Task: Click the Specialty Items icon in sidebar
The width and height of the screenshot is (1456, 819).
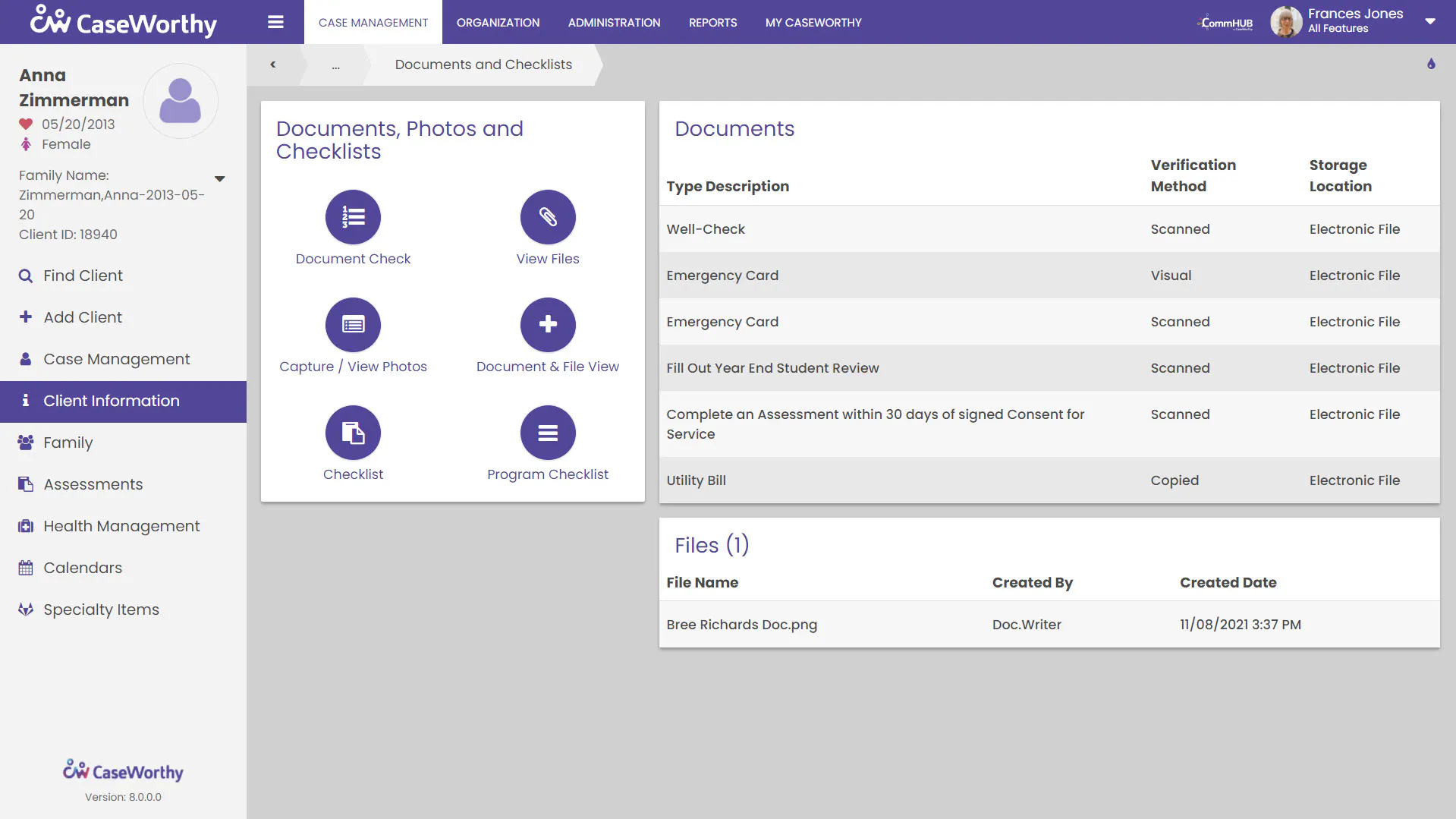Action: pyautogui.click(x=26, y=610)
